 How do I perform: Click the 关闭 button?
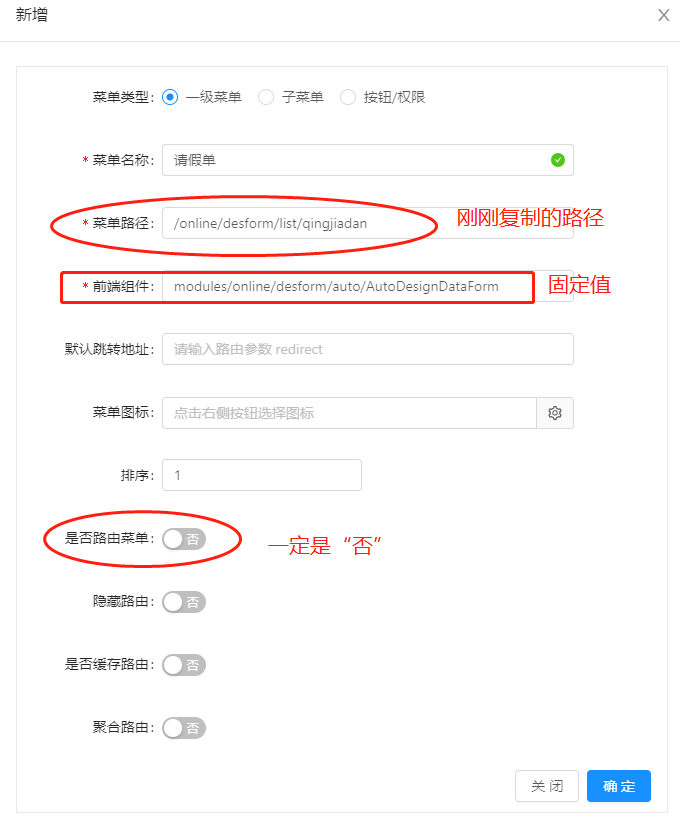(x=547, y=786)
